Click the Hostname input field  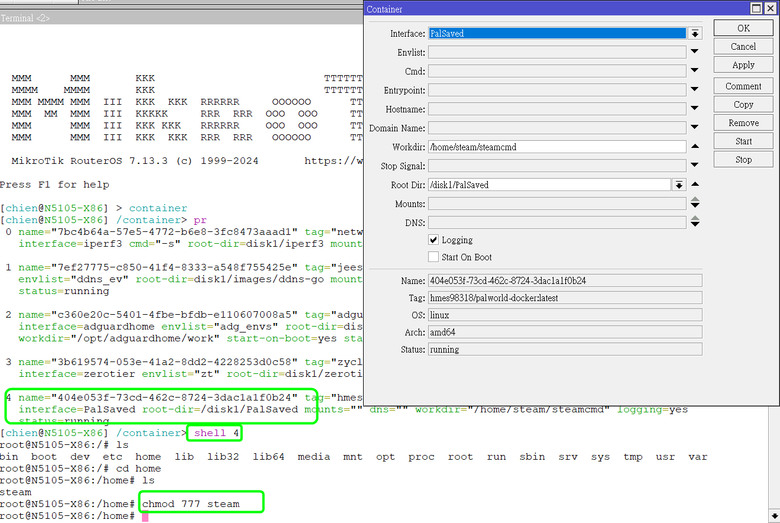[557, 109]
